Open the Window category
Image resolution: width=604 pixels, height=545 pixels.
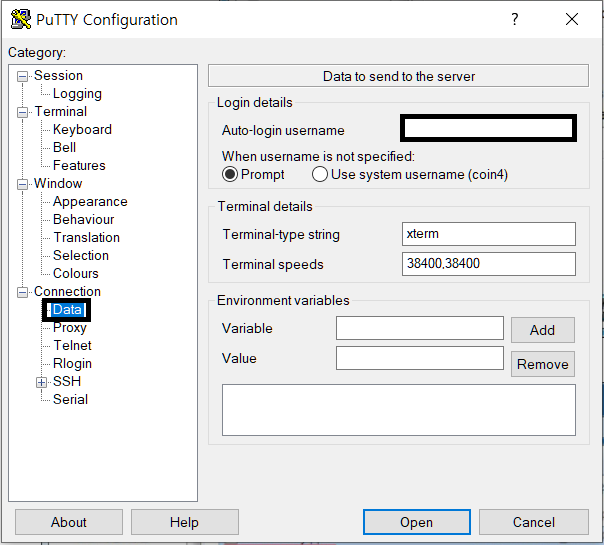[58, 184]
